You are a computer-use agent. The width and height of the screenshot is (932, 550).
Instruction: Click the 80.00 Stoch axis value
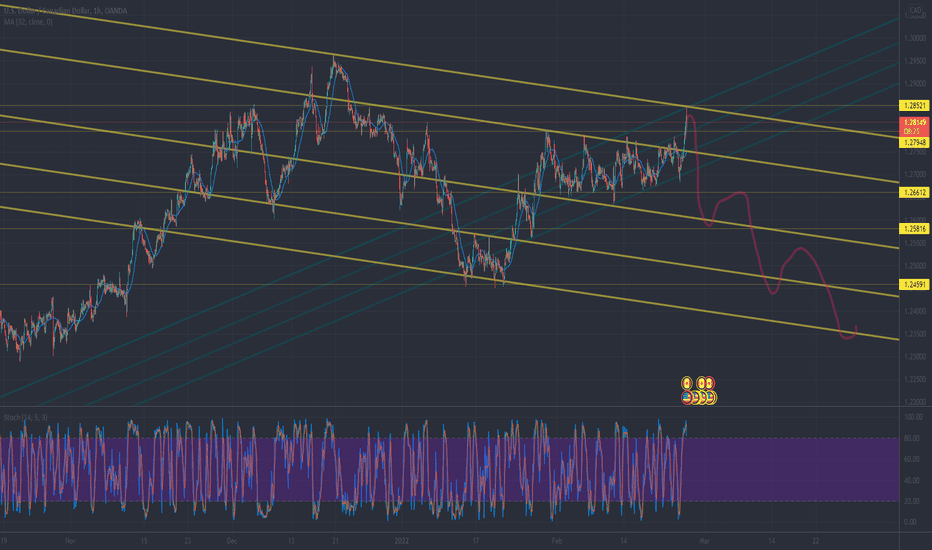coord(910,438)
